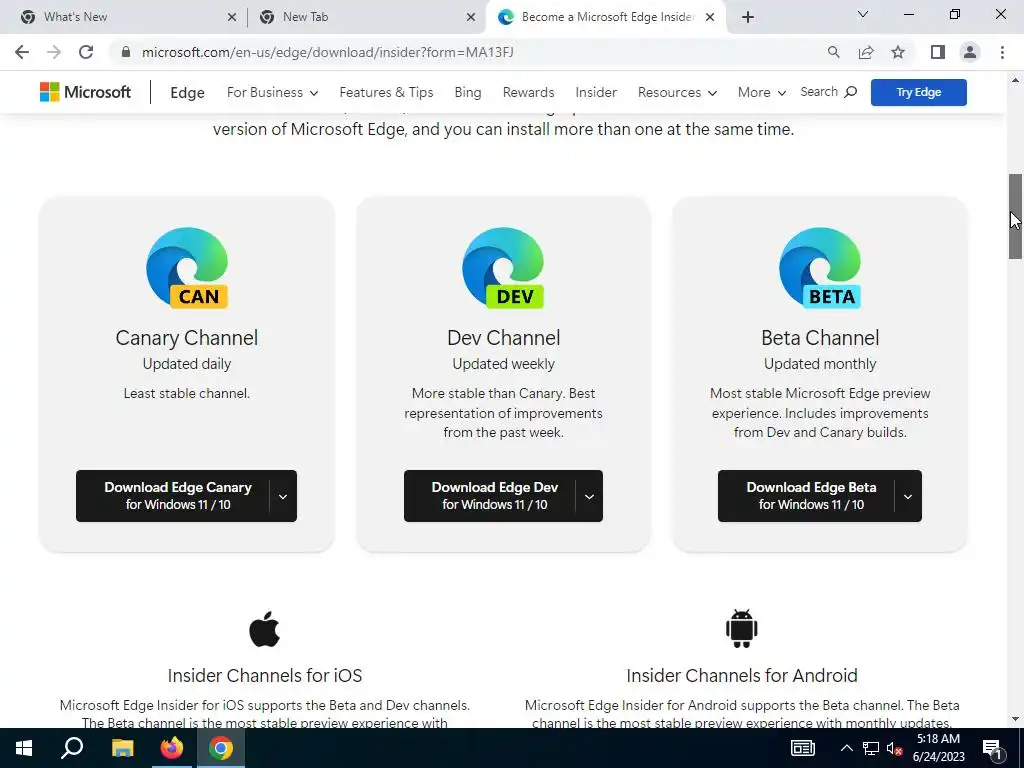Share this page using the share icon
1024x768 pixels.
coord(866,52)
